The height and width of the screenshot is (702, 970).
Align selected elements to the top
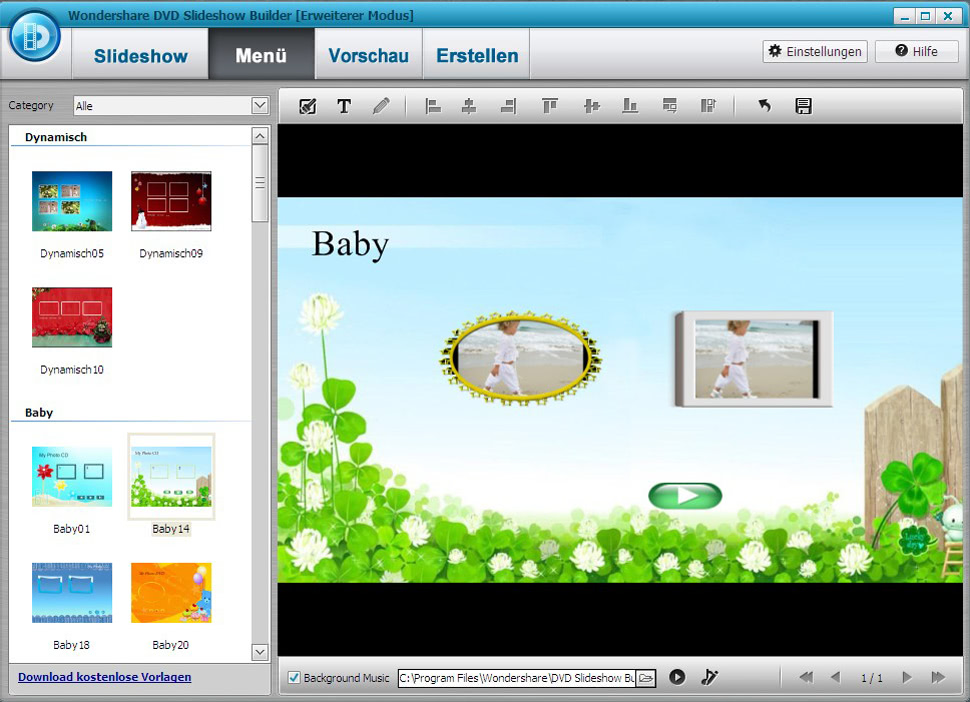tap(550, 105)
